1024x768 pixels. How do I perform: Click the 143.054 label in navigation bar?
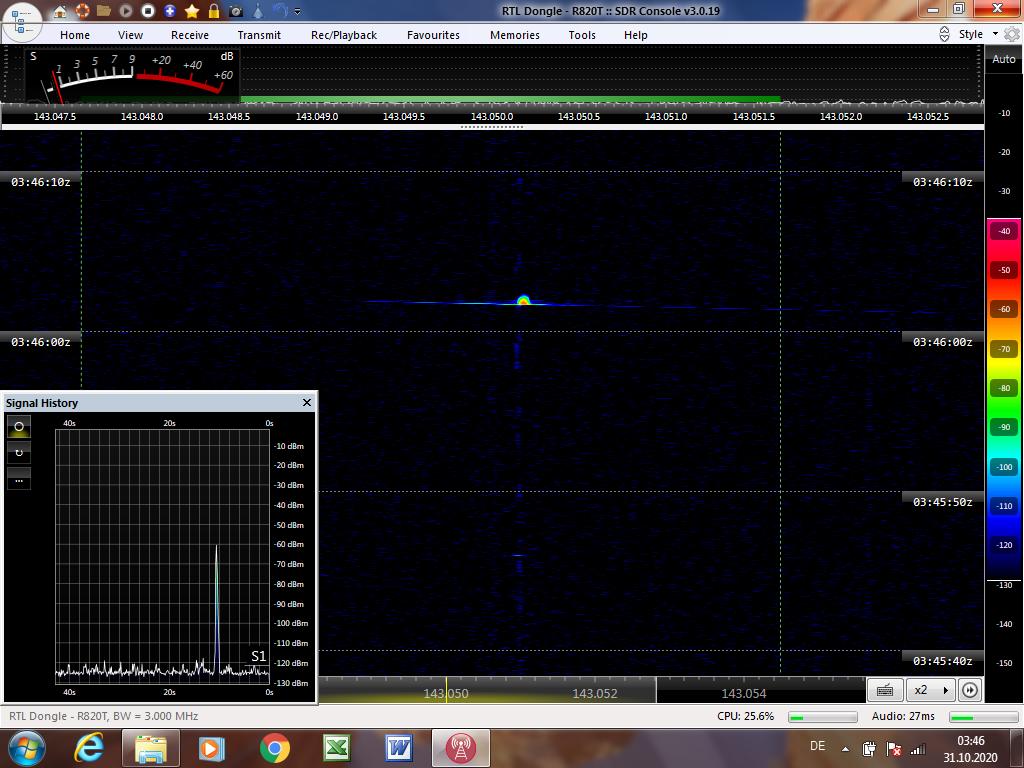click(744, 694)
